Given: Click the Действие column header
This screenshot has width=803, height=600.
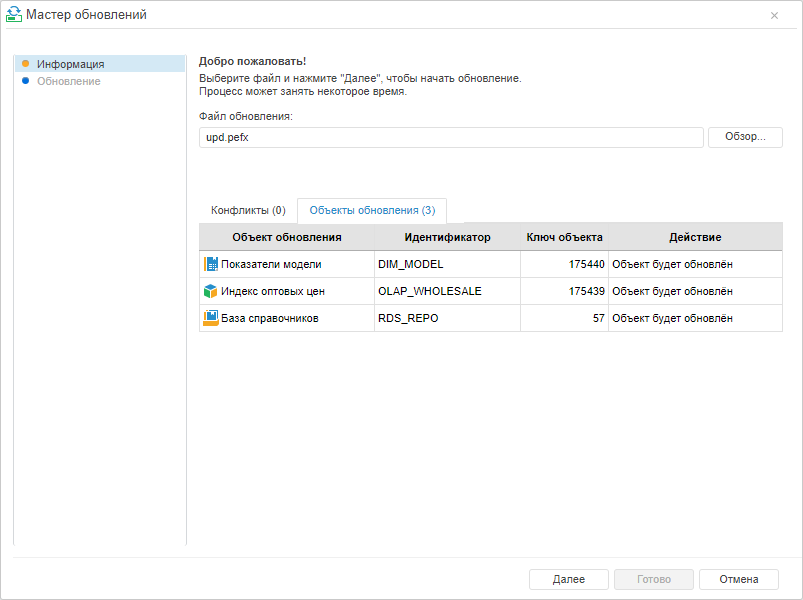Looking at the screenshot, I should click(x=695, y=237).
